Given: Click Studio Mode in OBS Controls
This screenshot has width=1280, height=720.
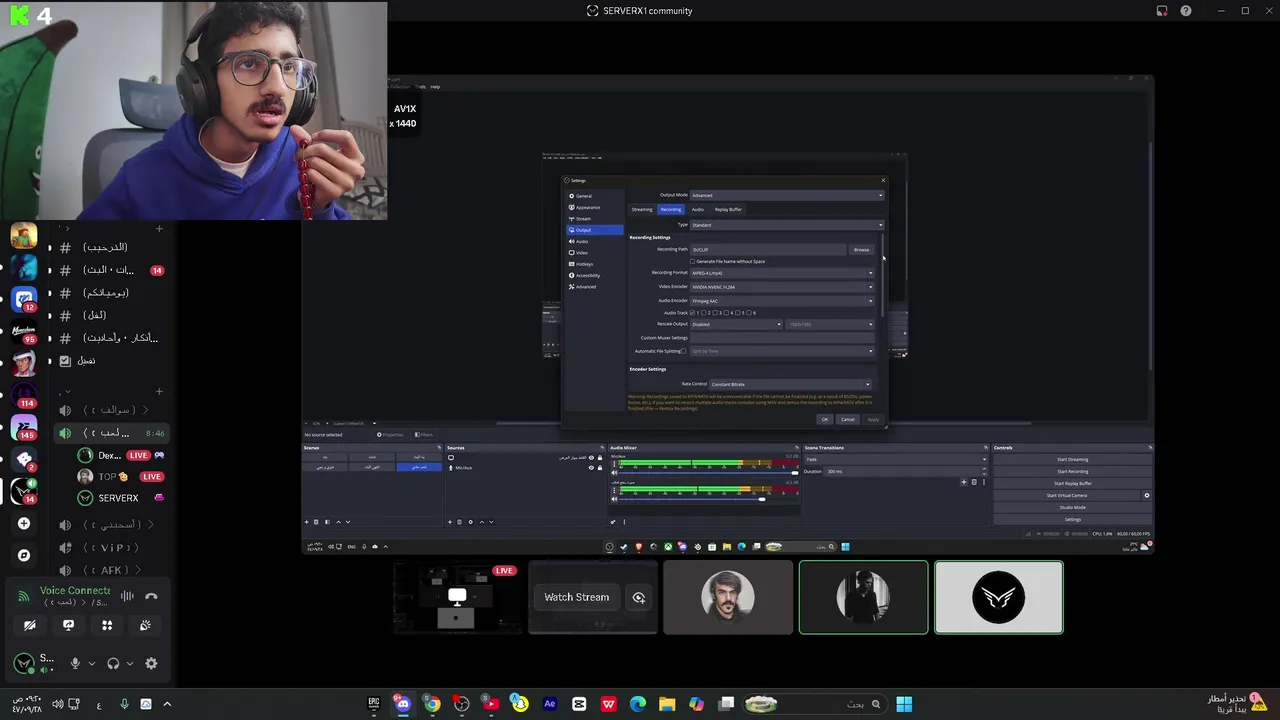Looking at the screenshot, I should (1072, 507).
